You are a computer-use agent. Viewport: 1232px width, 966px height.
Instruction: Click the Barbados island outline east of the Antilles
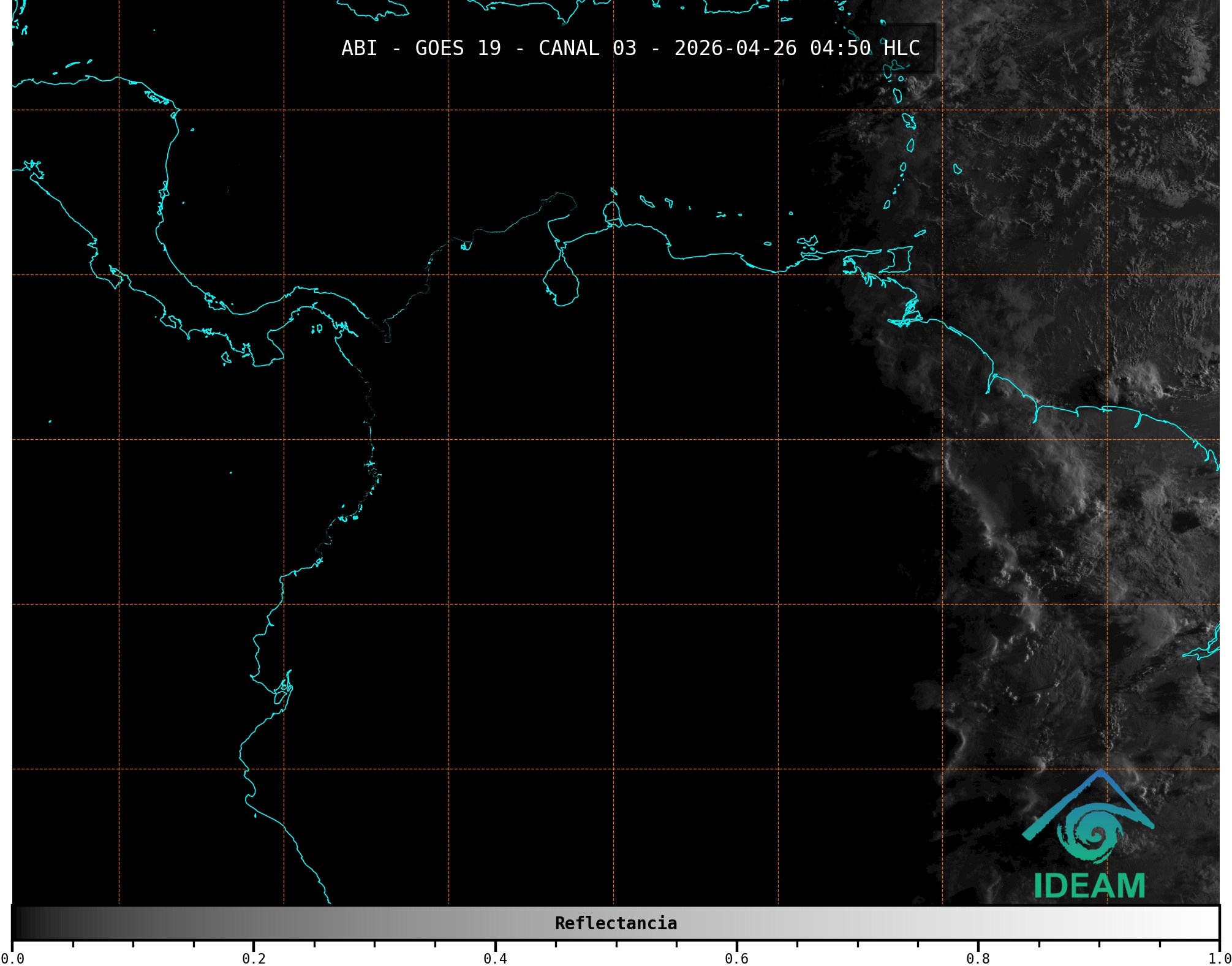[x=957, y=169]
